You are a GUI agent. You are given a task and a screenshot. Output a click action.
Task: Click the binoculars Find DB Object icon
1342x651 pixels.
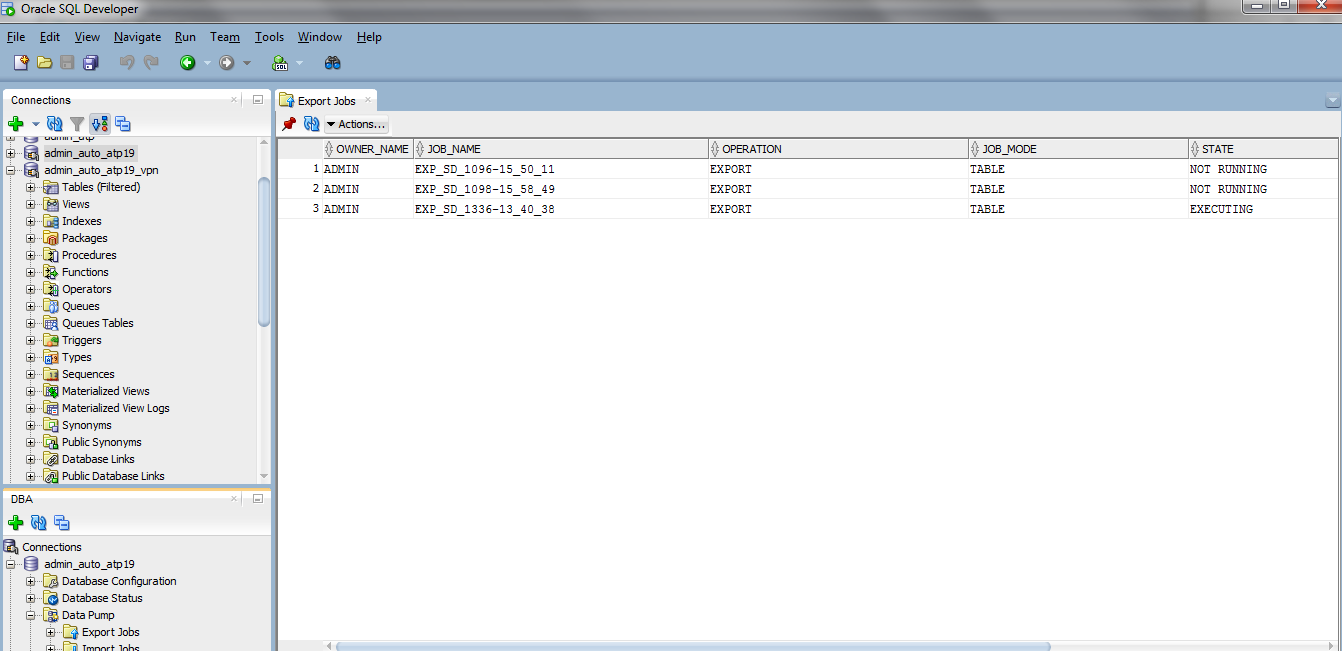tap(333, 63)
